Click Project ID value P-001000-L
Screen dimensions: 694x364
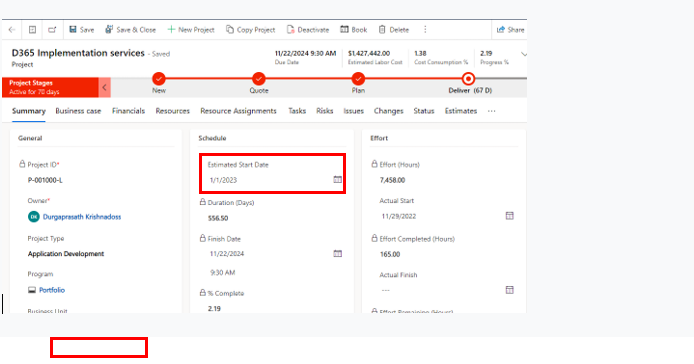pyautogui.click(x=45, y=180)
